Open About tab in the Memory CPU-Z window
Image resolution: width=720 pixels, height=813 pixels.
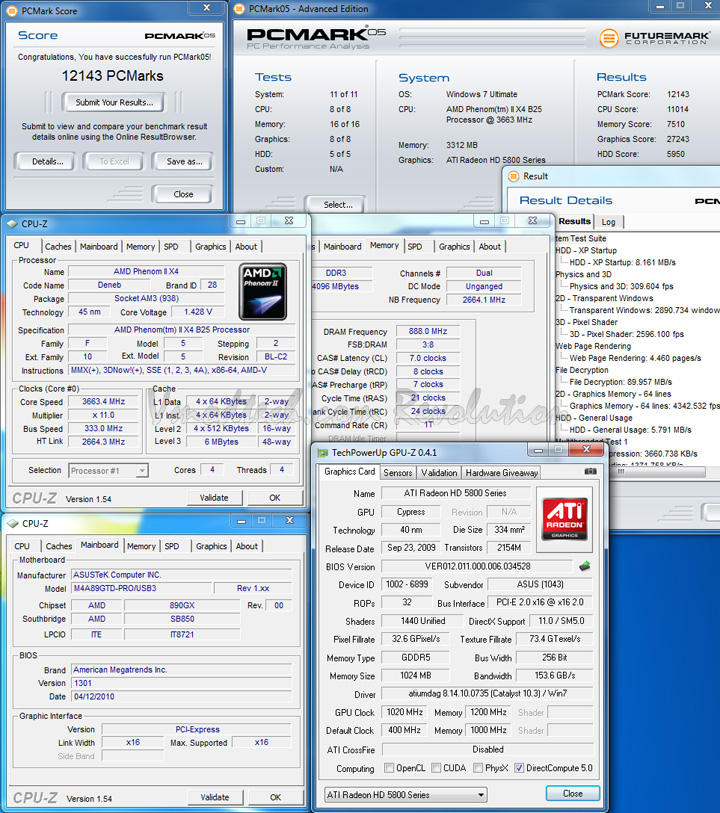pos(490,247)
